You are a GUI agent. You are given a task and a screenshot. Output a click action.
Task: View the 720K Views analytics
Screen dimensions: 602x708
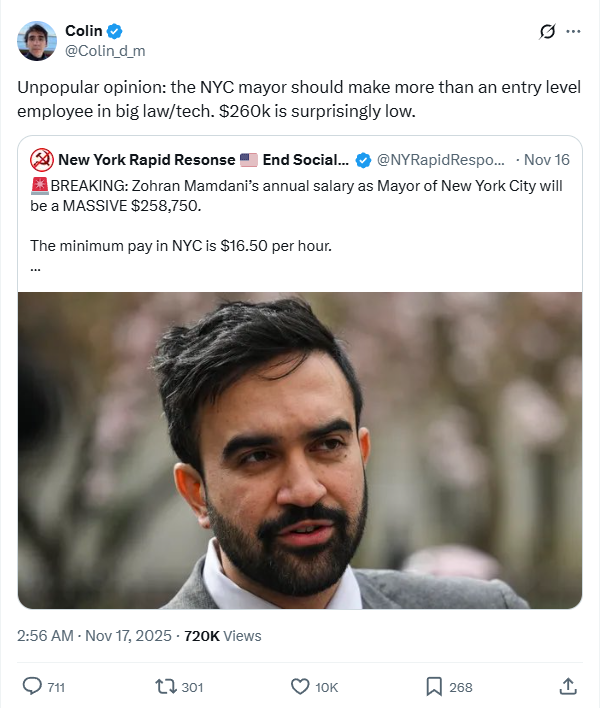pos(223,635)
